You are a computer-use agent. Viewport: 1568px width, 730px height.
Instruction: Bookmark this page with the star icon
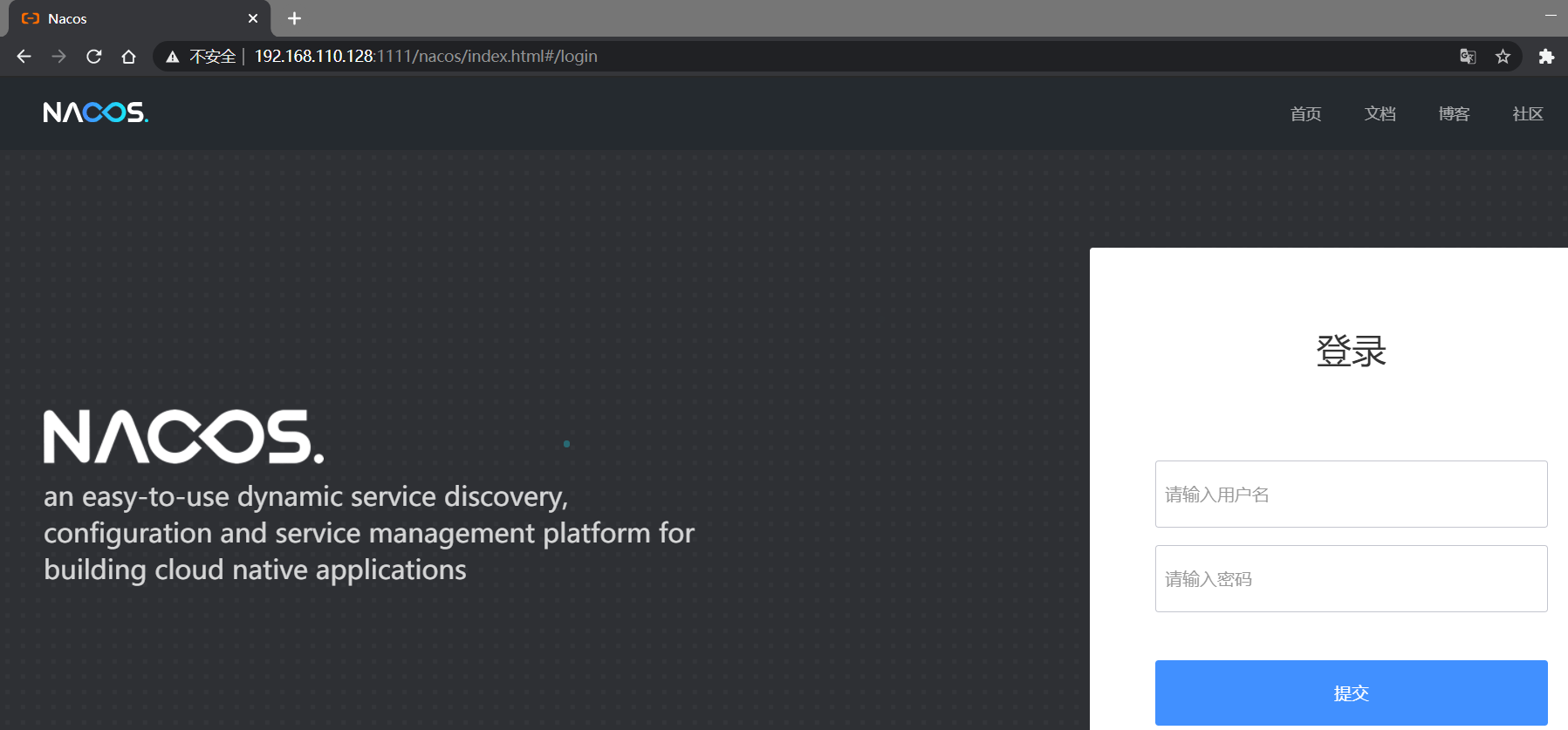pyautogui.click(x=1503, y=57)
